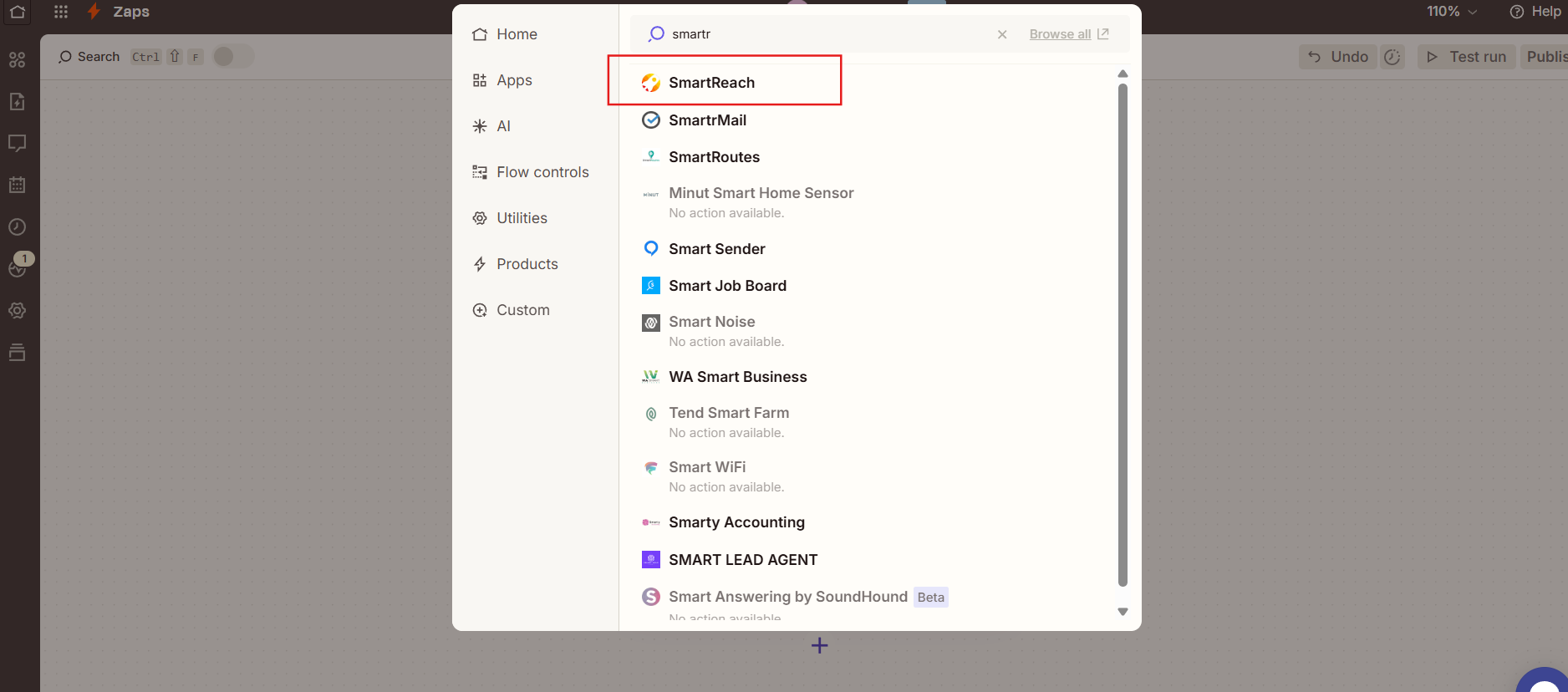Click the SMART LEAD AGENT purple icon

[x=650, y=560]
